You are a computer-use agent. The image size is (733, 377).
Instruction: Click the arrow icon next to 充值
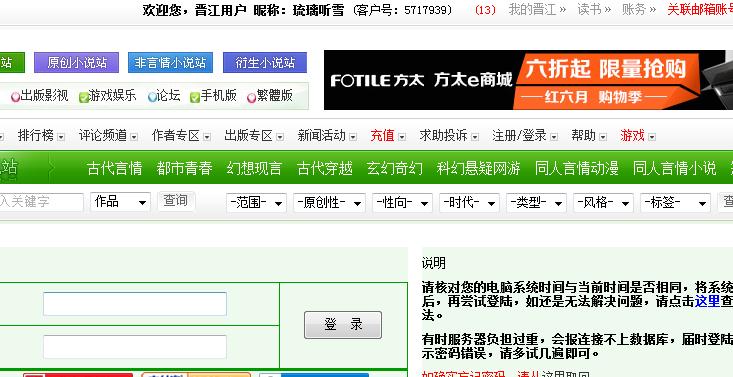402,137
